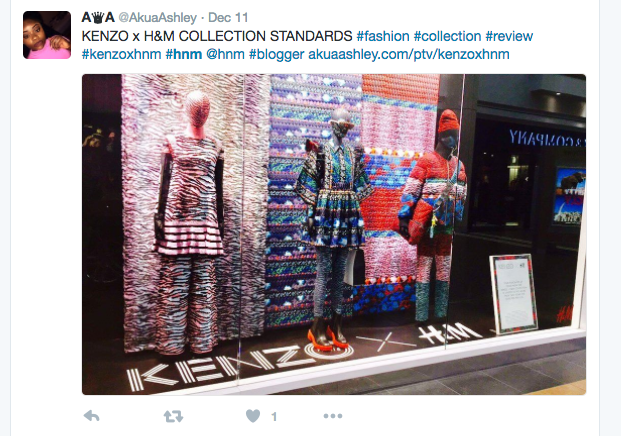Click the reply arrow icon
Screen dimensions: 621x436
click(91, 416)
